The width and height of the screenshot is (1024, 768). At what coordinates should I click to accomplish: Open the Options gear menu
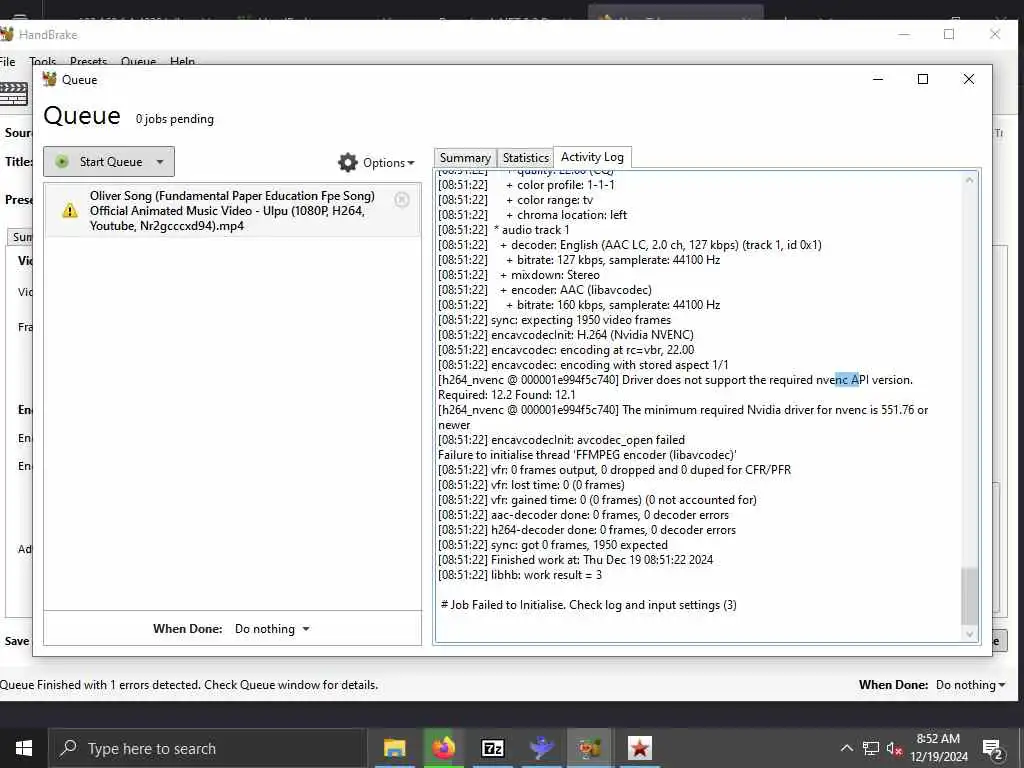tap(376, 163)
